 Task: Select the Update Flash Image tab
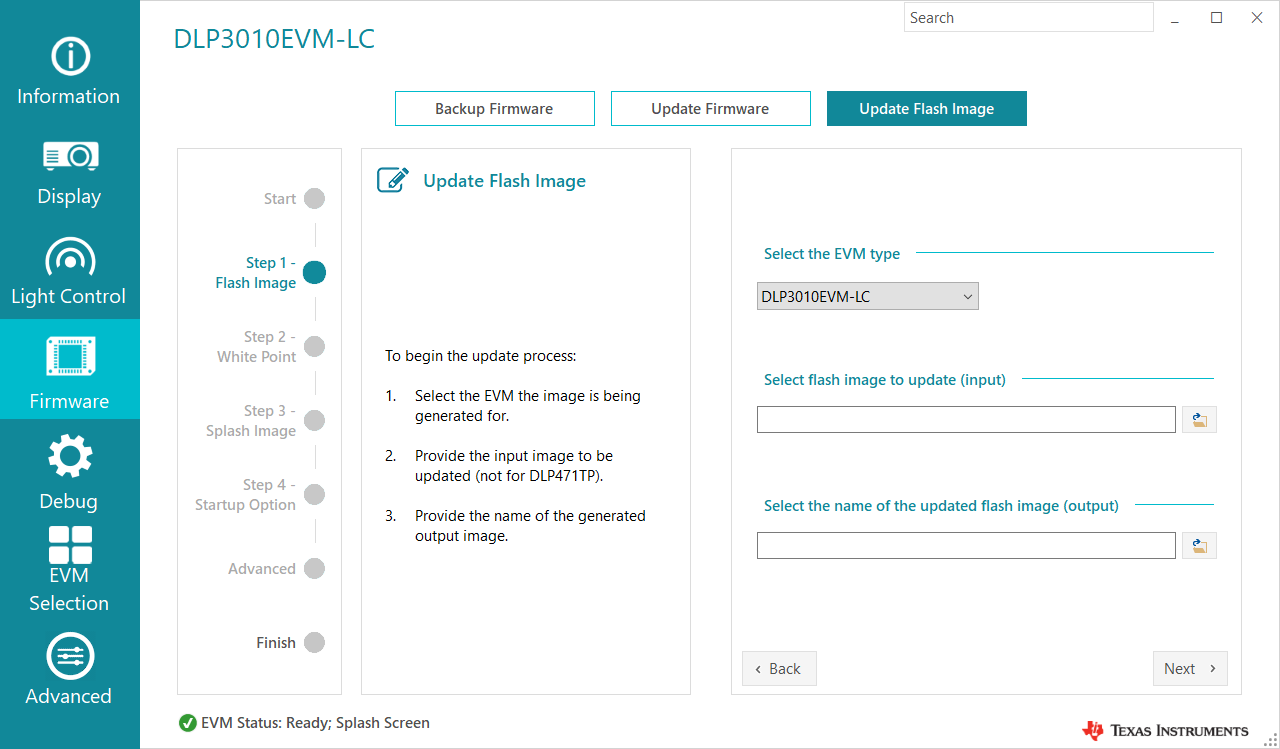[x=926, y=109]
